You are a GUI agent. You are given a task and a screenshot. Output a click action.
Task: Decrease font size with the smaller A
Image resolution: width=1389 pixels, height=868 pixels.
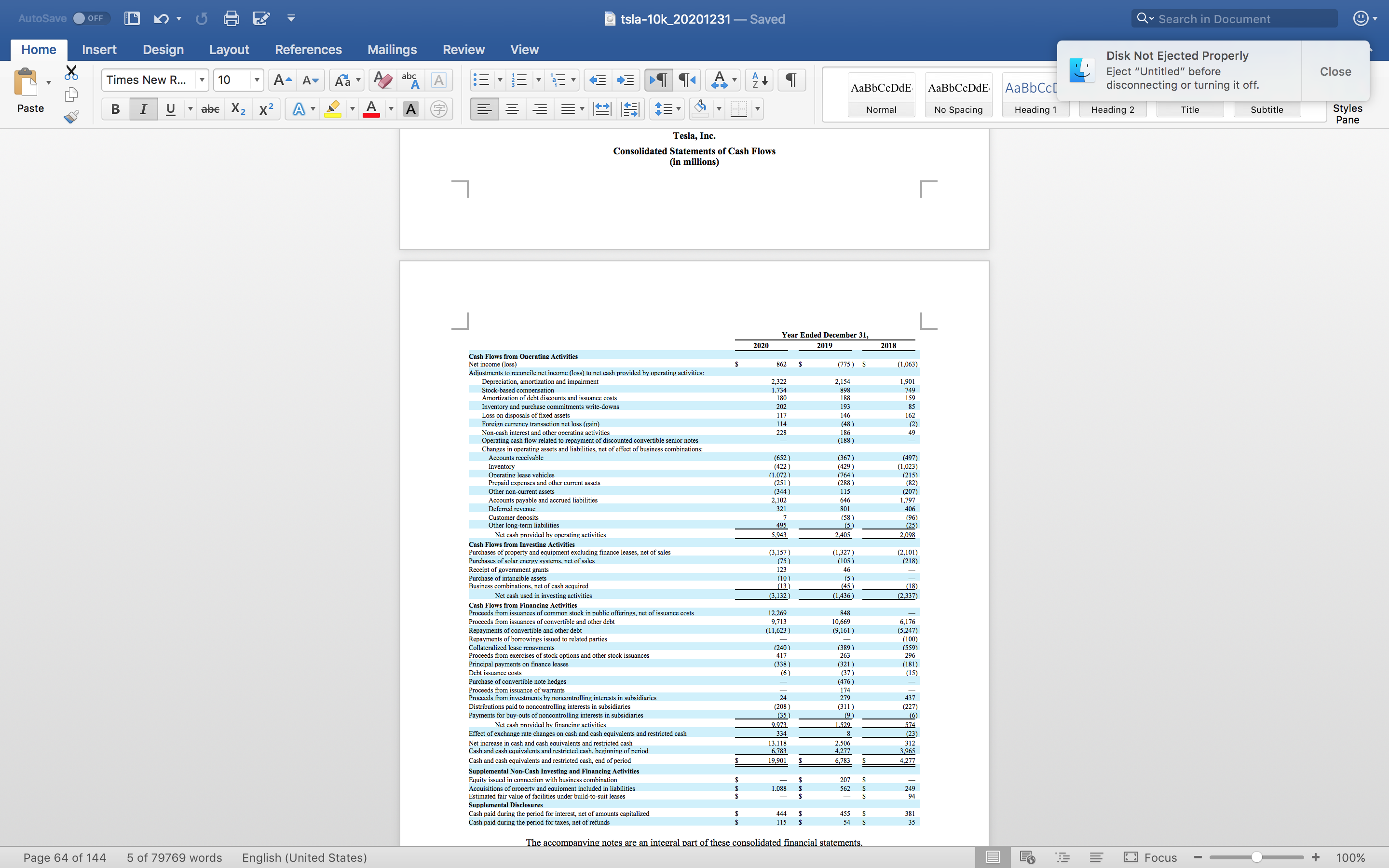point(310,80)
